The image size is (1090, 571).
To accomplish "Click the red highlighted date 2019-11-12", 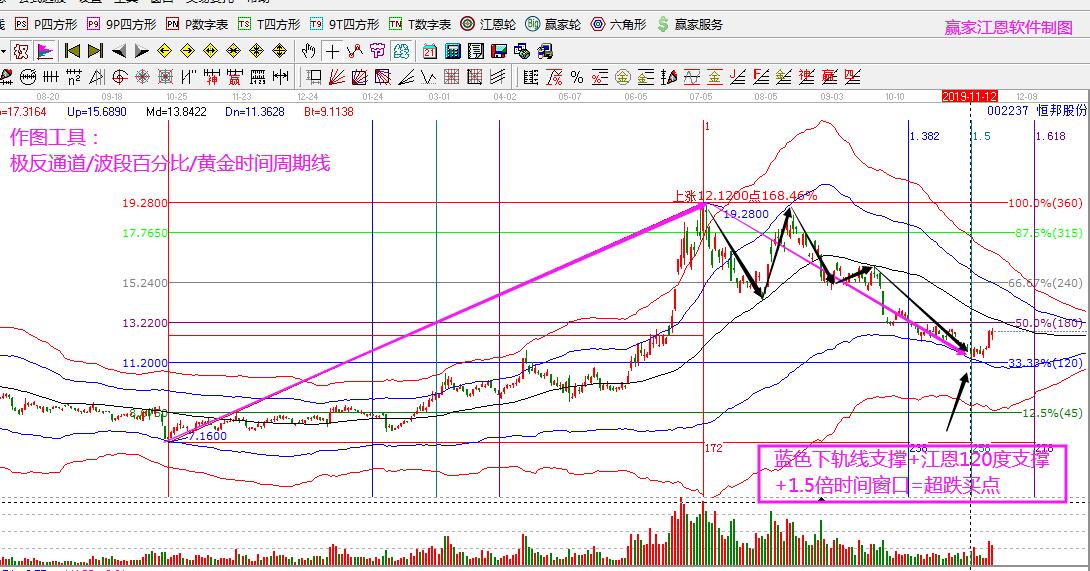I will 970,96.
